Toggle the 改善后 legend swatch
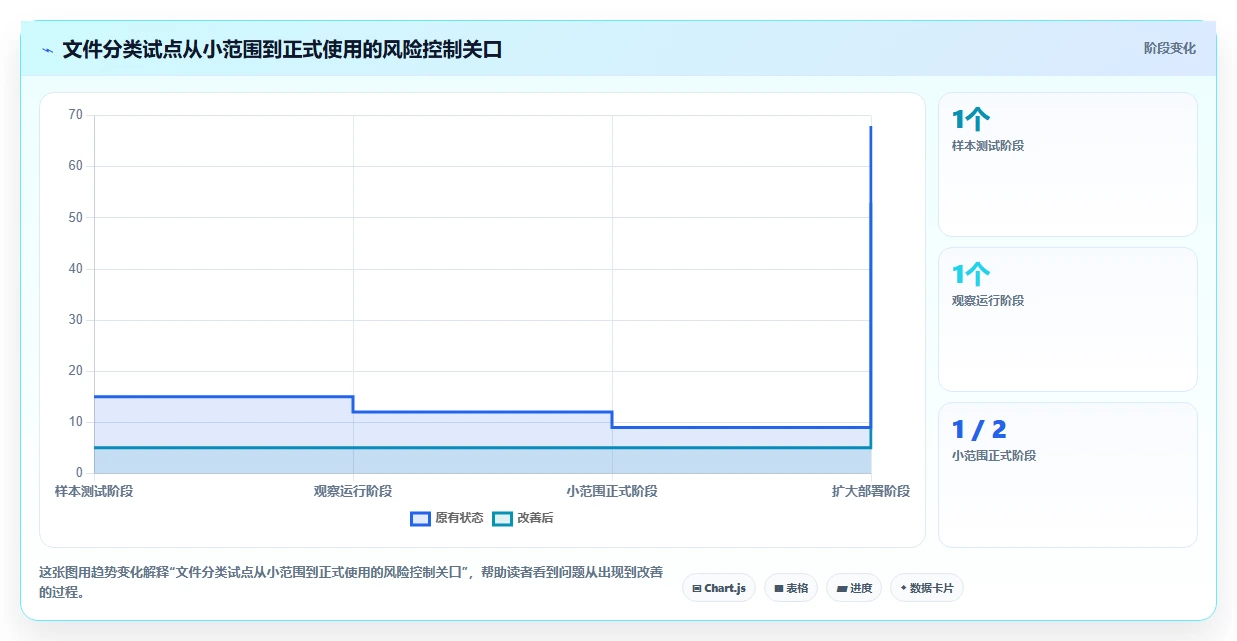Viewport: 1237px width, 641px height. [503, 518]
